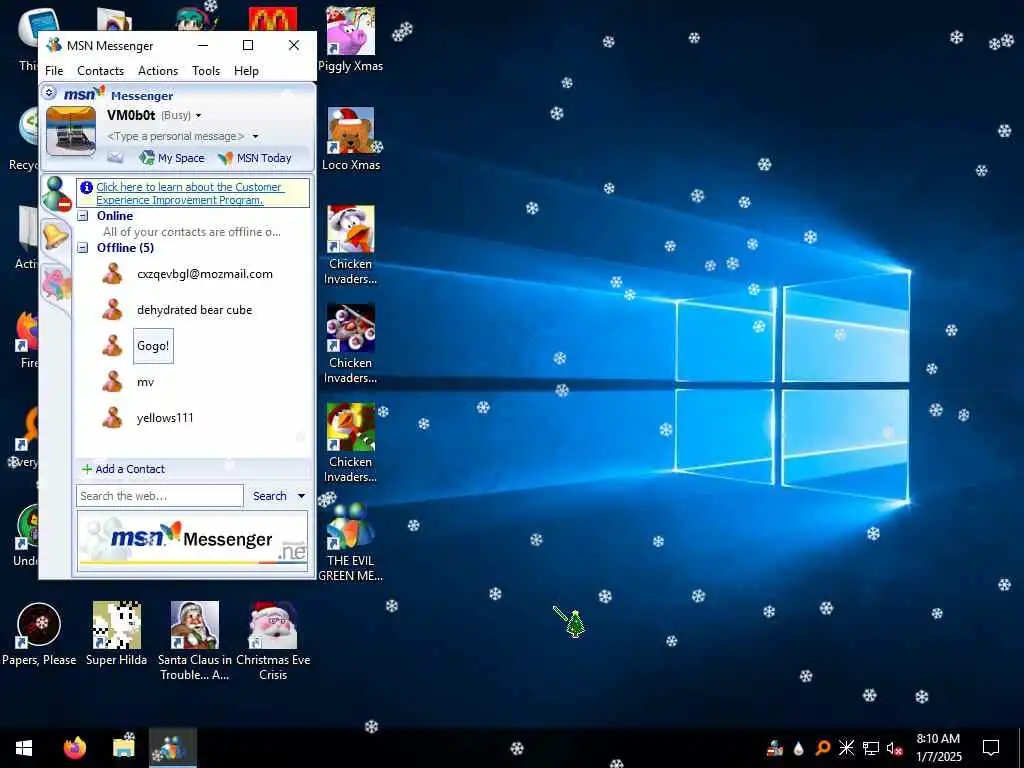Click the VM0b0t display picture
Viewport: 1024px width, 768px height.
coord(71,131)
